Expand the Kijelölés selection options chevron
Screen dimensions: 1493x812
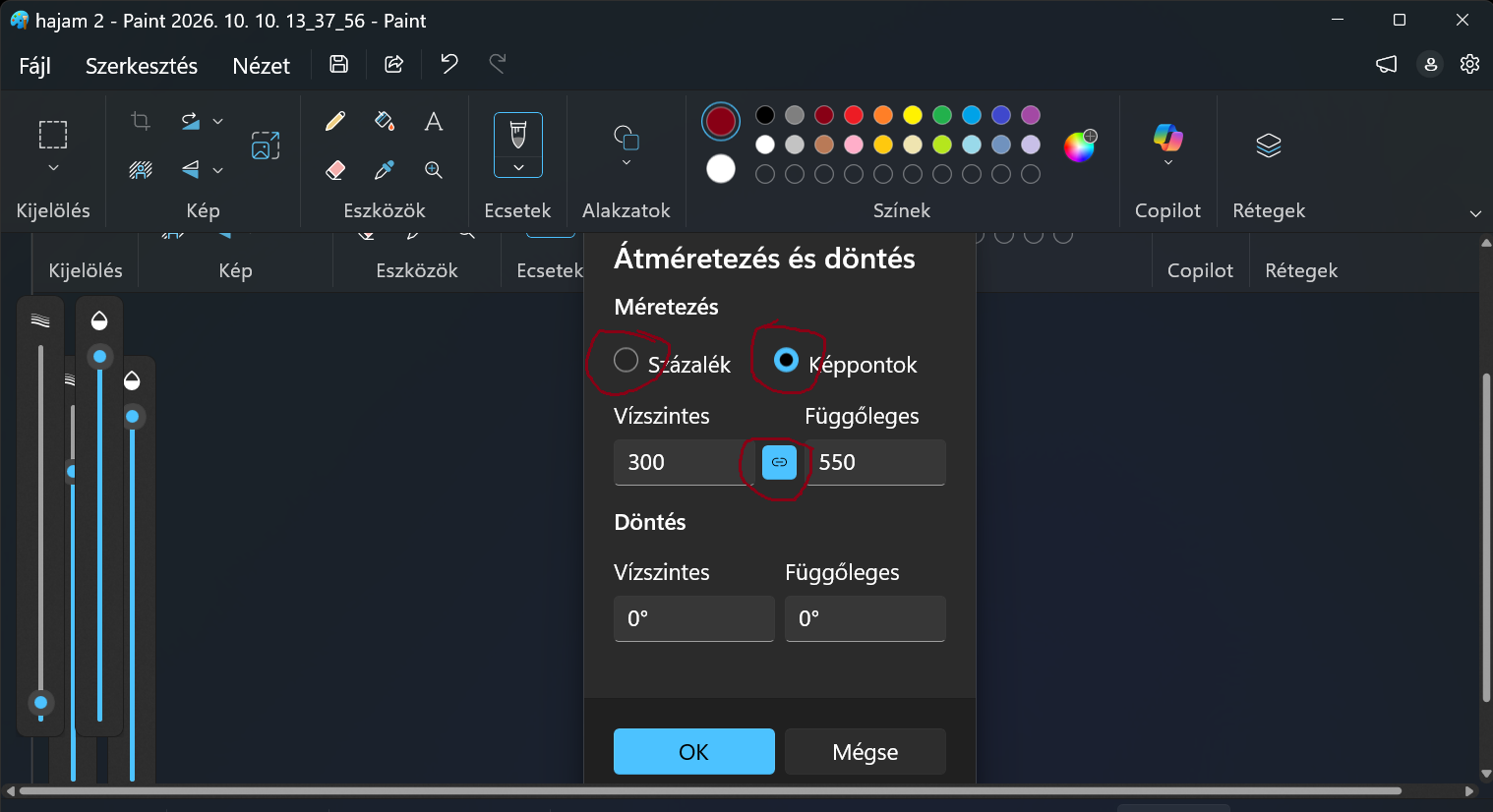[x=53, y=168]
